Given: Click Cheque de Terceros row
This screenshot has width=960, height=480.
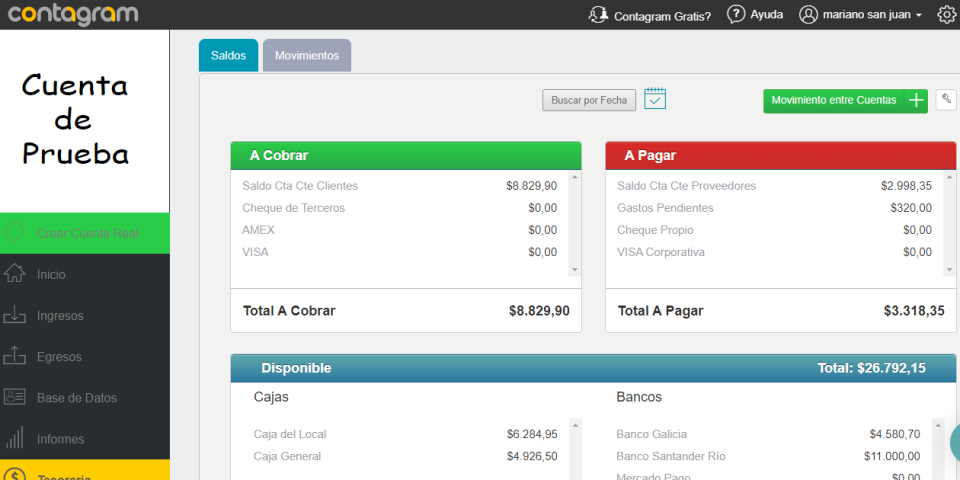Looking at the screenshot, I should pyautogui.click(x=400, y=208).
